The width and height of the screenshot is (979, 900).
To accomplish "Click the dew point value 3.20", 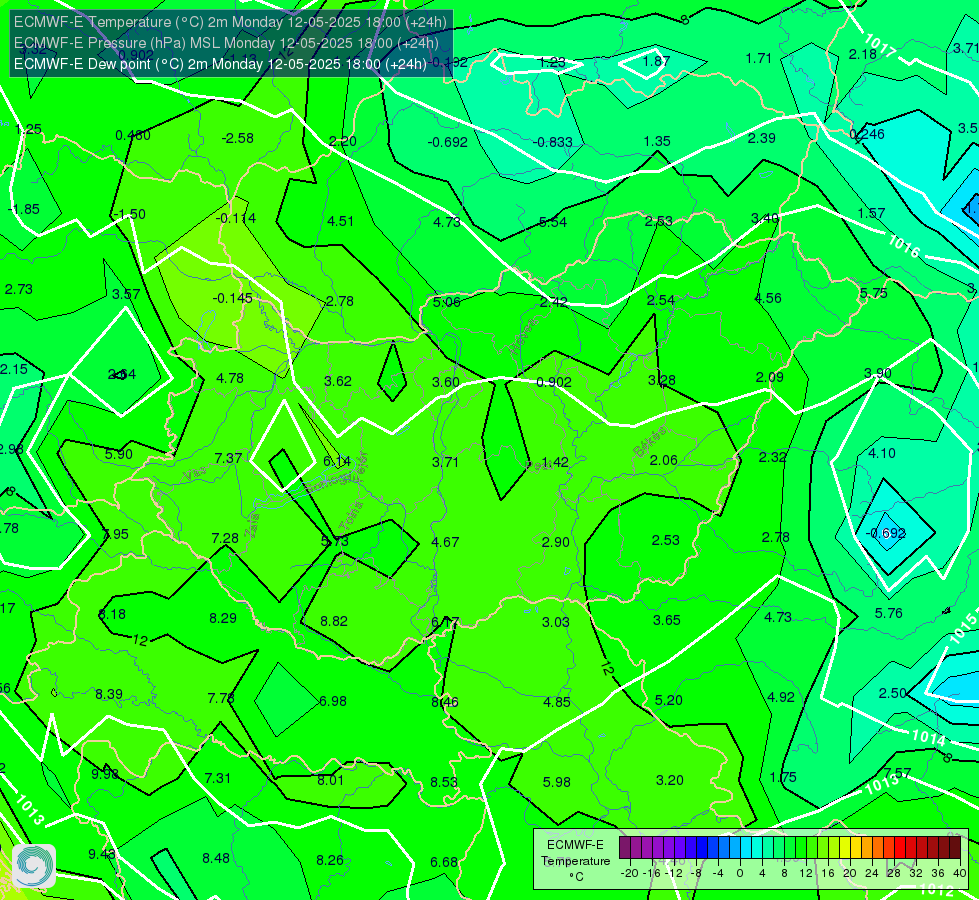I will pos(670,779).
